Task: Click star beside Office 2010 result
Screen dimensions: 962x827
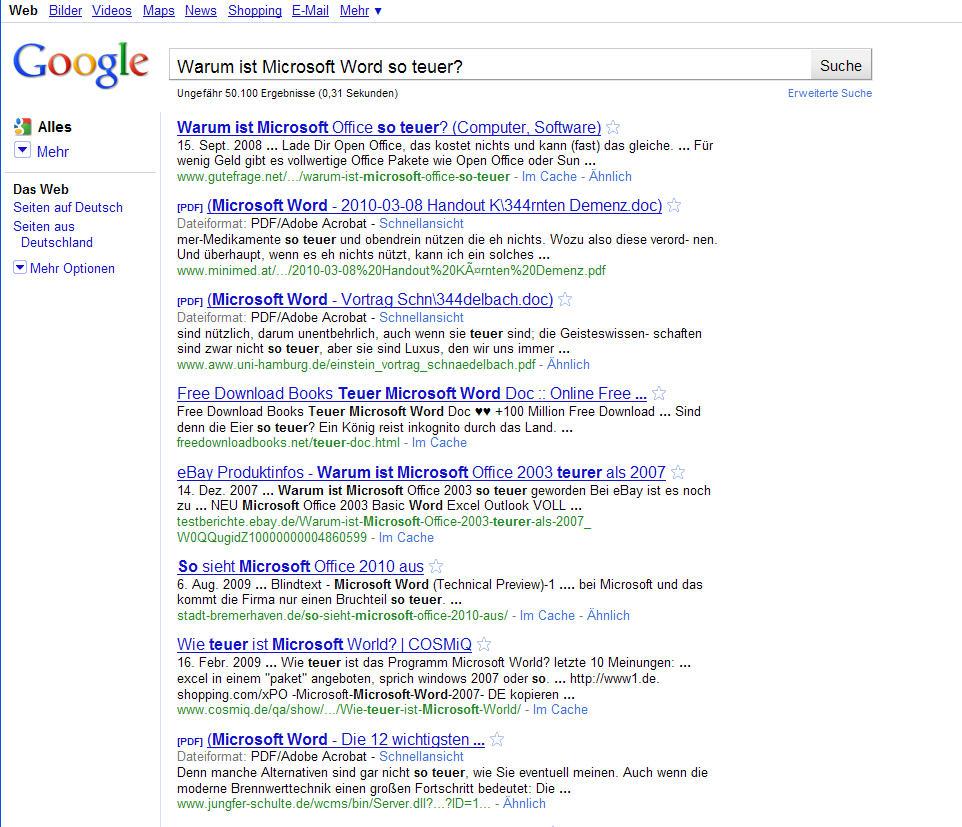Action: [x=436, y=567]
